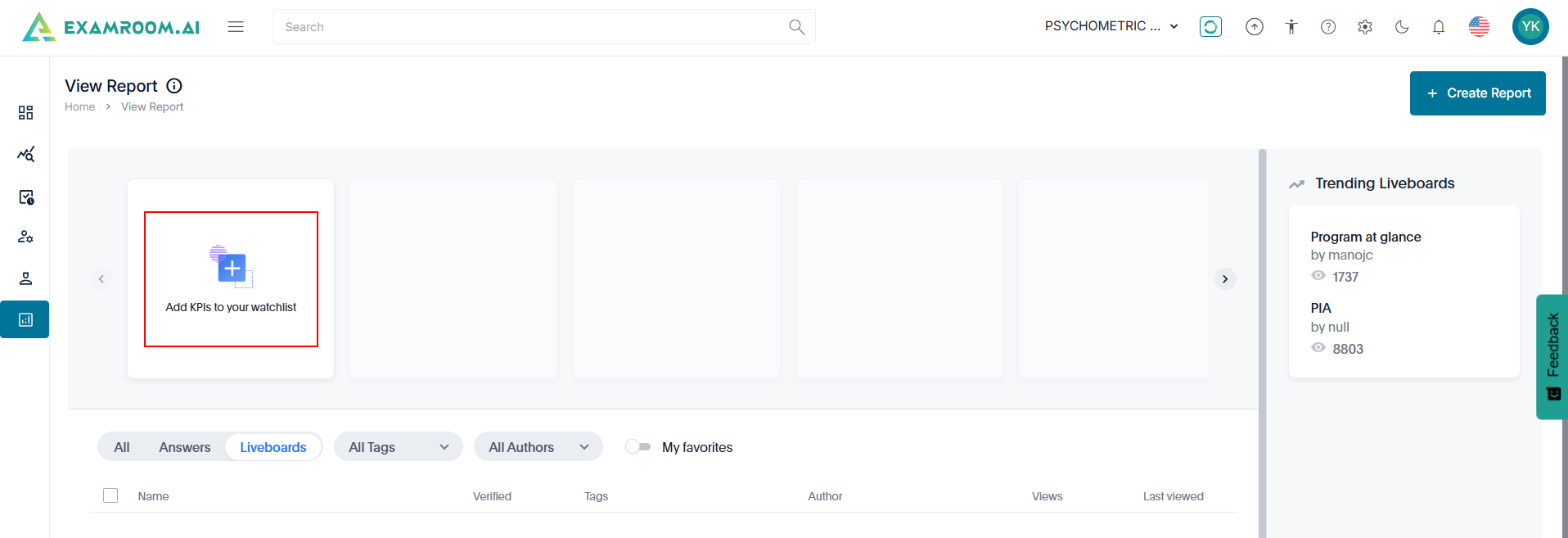
Task: Expand the All Tags dropdown
Action: click(399, 447)
